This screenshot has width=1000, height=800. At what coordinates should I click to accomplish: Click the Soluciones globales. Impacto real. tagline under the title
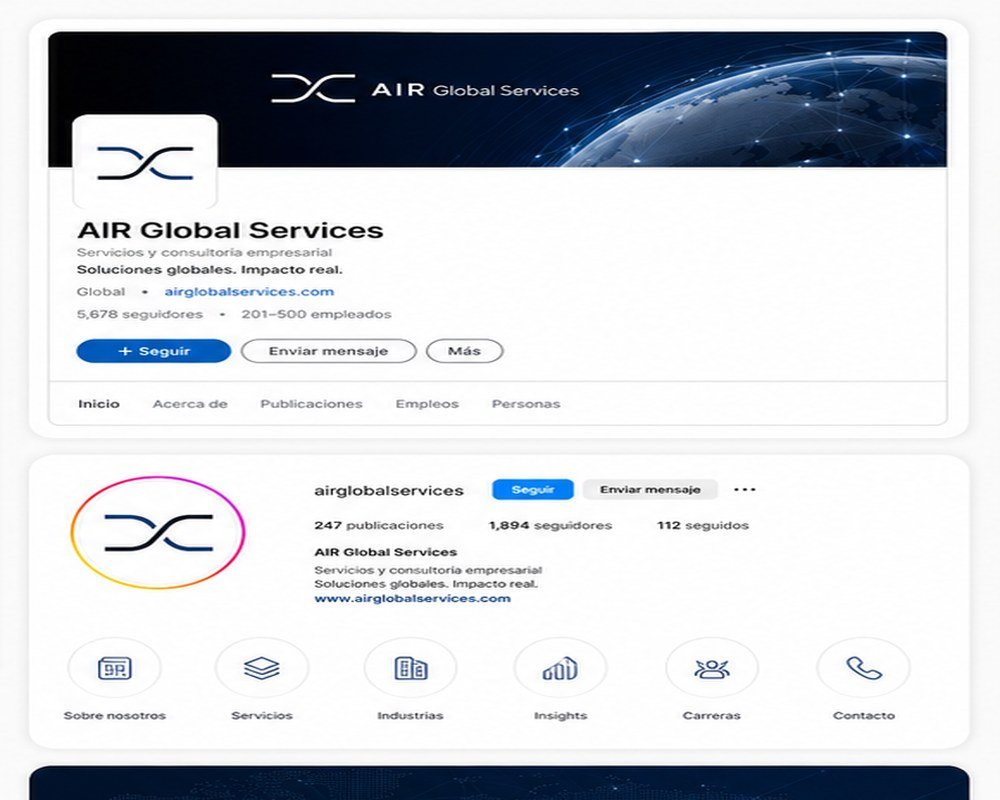coord(210,269)
